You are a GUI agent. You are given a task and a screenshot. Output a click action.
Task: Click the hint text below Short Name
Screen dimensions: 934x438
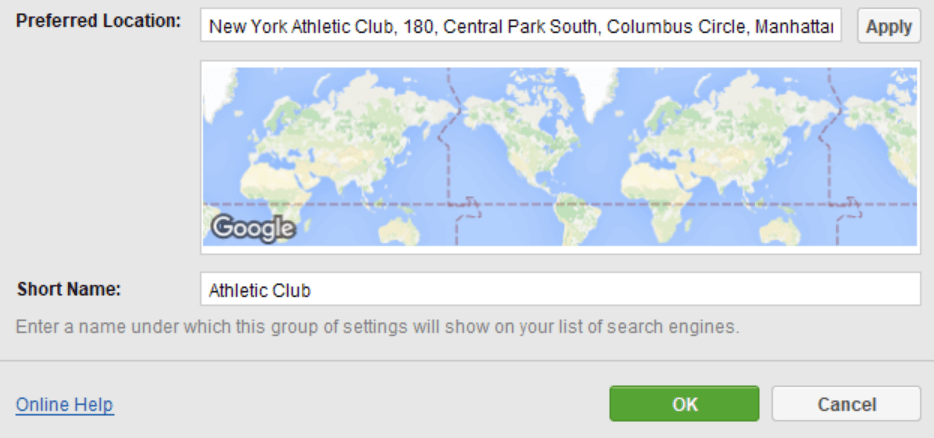coord(377,327)
